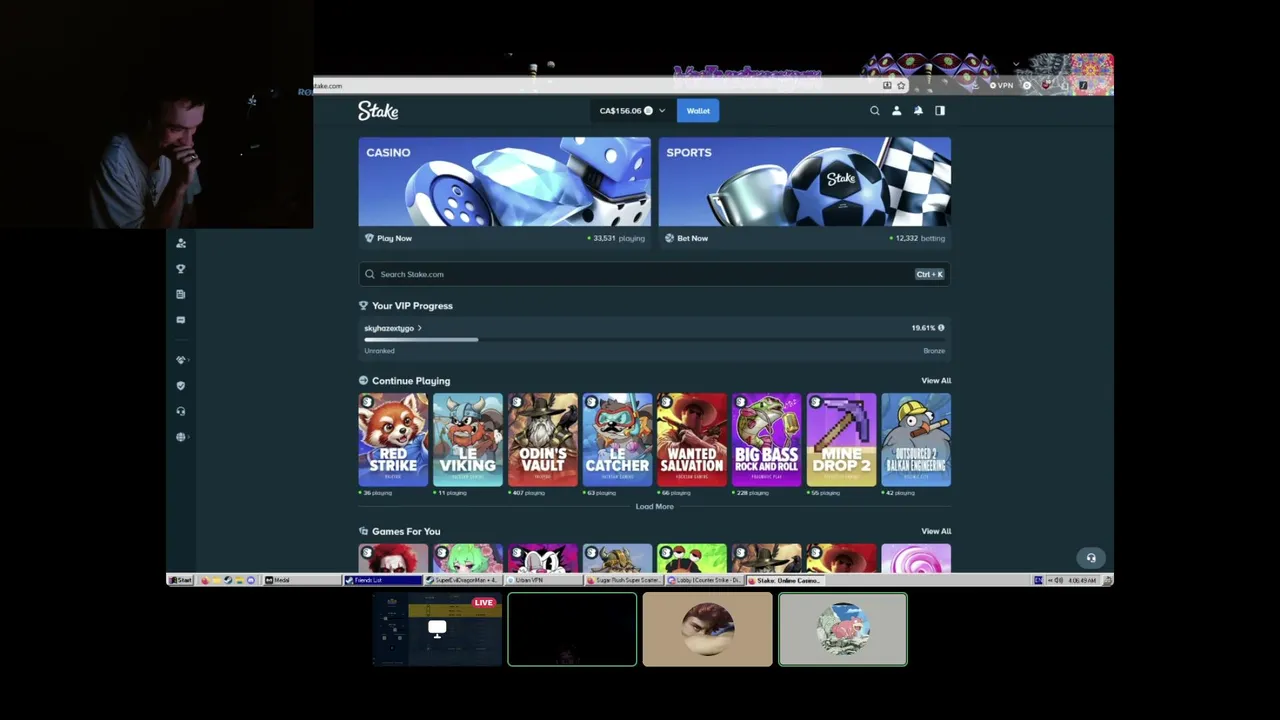Open the Wanted Salvation game tile
This screenshot has height=720, width=1280.
(x=692, y=440)
